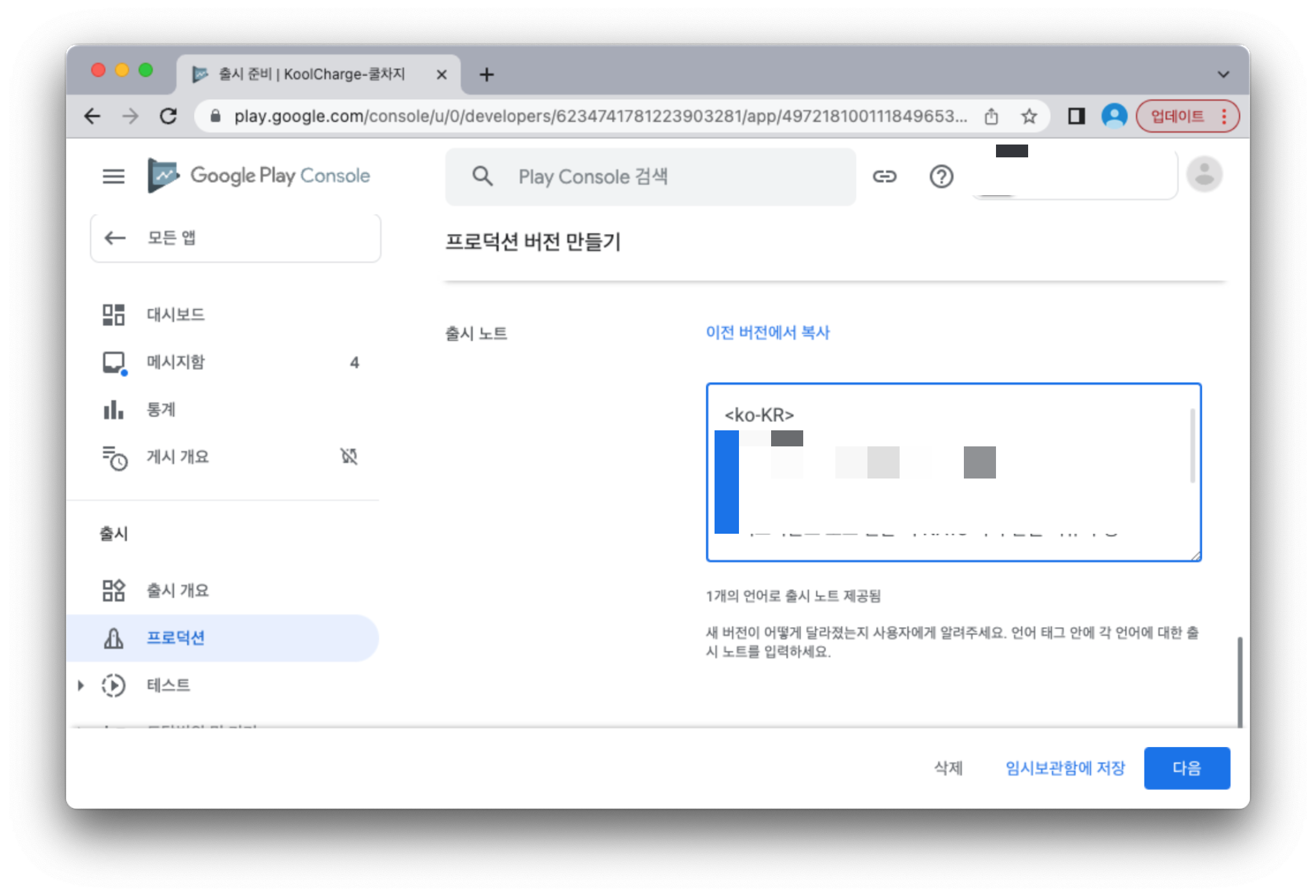This screenshot has width=1316, height=896.
Task: Select 출시 개요 in the sidebar
Action: (177, 590)
